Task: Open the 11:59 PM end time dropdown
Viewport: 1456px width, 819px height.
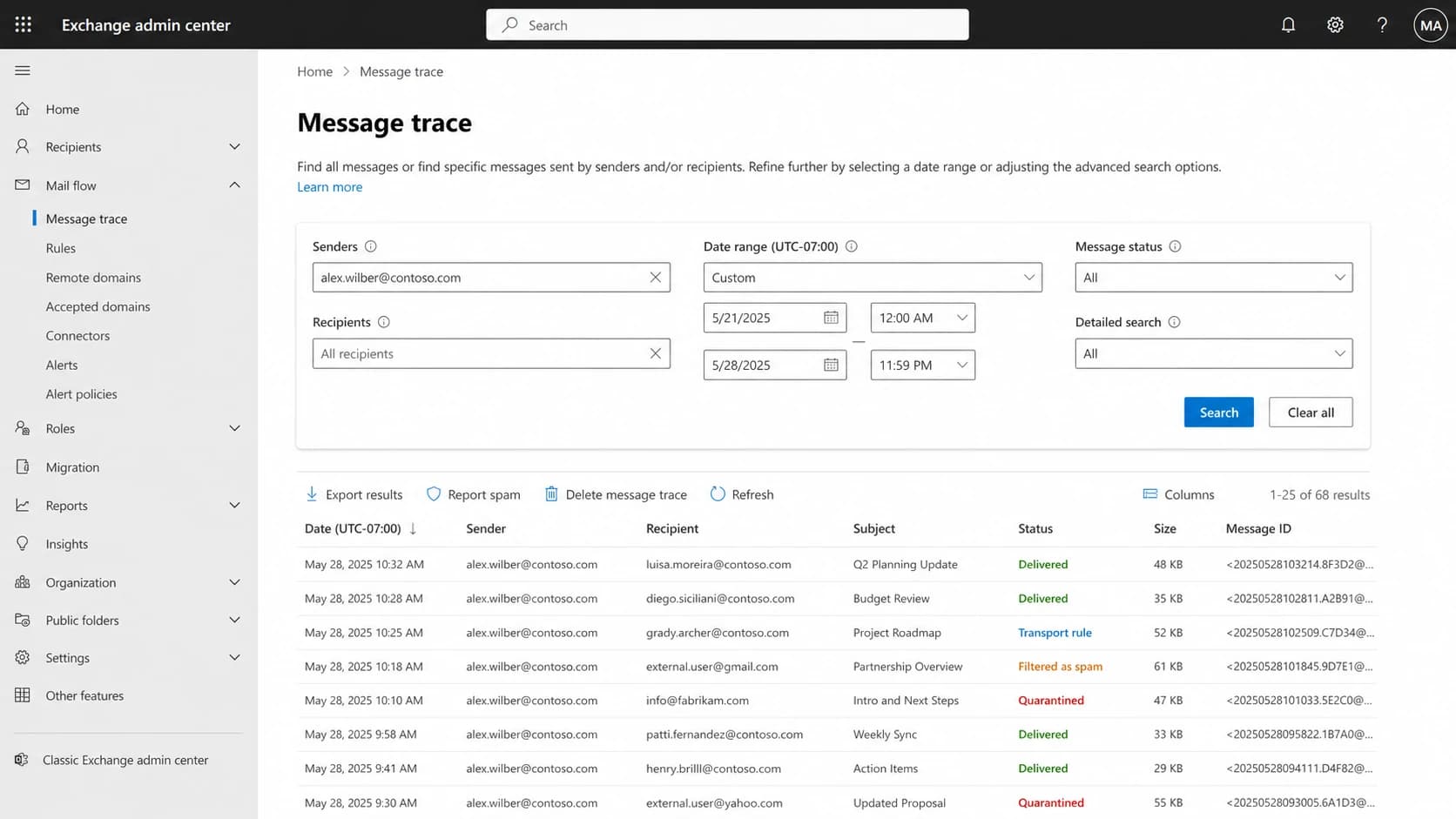Action: [x=923, y=365]
